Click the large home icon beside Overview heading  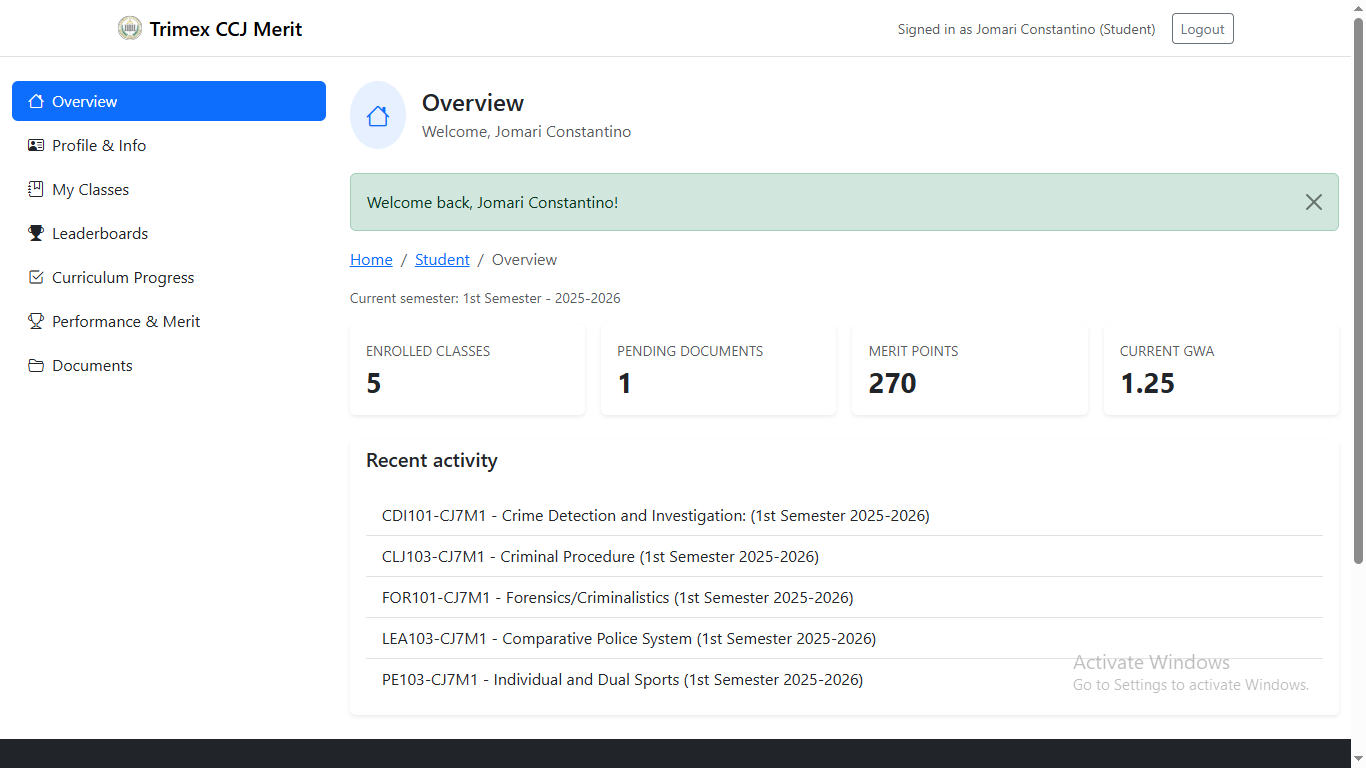point(378,116)
